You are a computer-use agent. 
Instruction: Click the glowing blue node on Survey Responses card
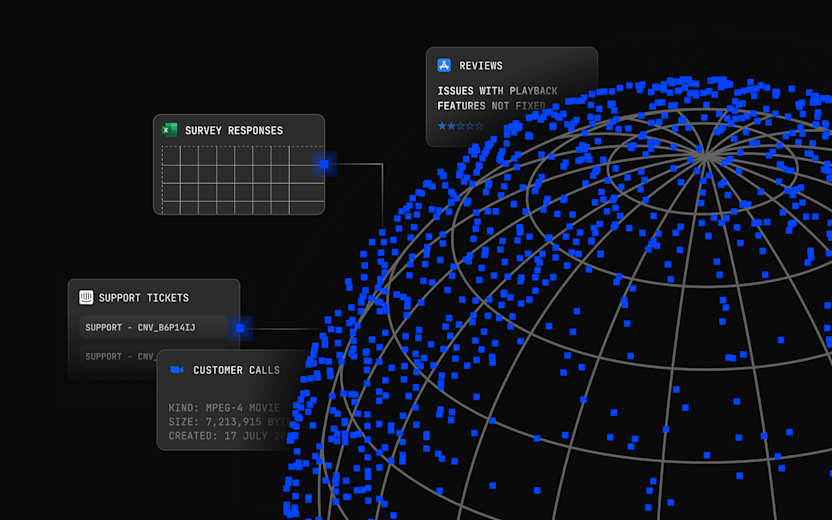pyautogui.click(x=324, y=164)
